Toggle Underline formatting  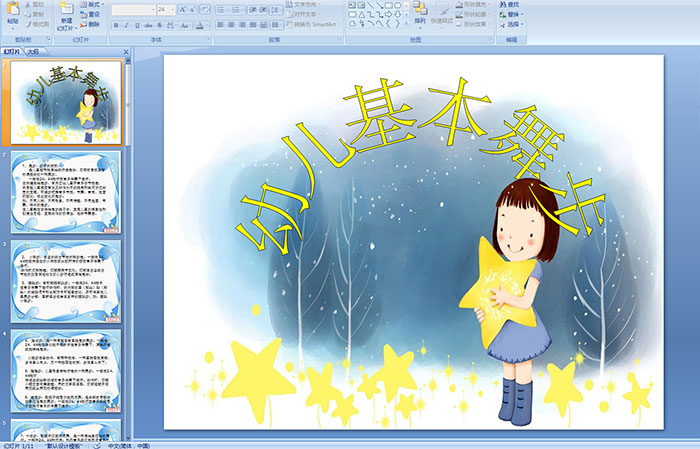pos(138,25)
